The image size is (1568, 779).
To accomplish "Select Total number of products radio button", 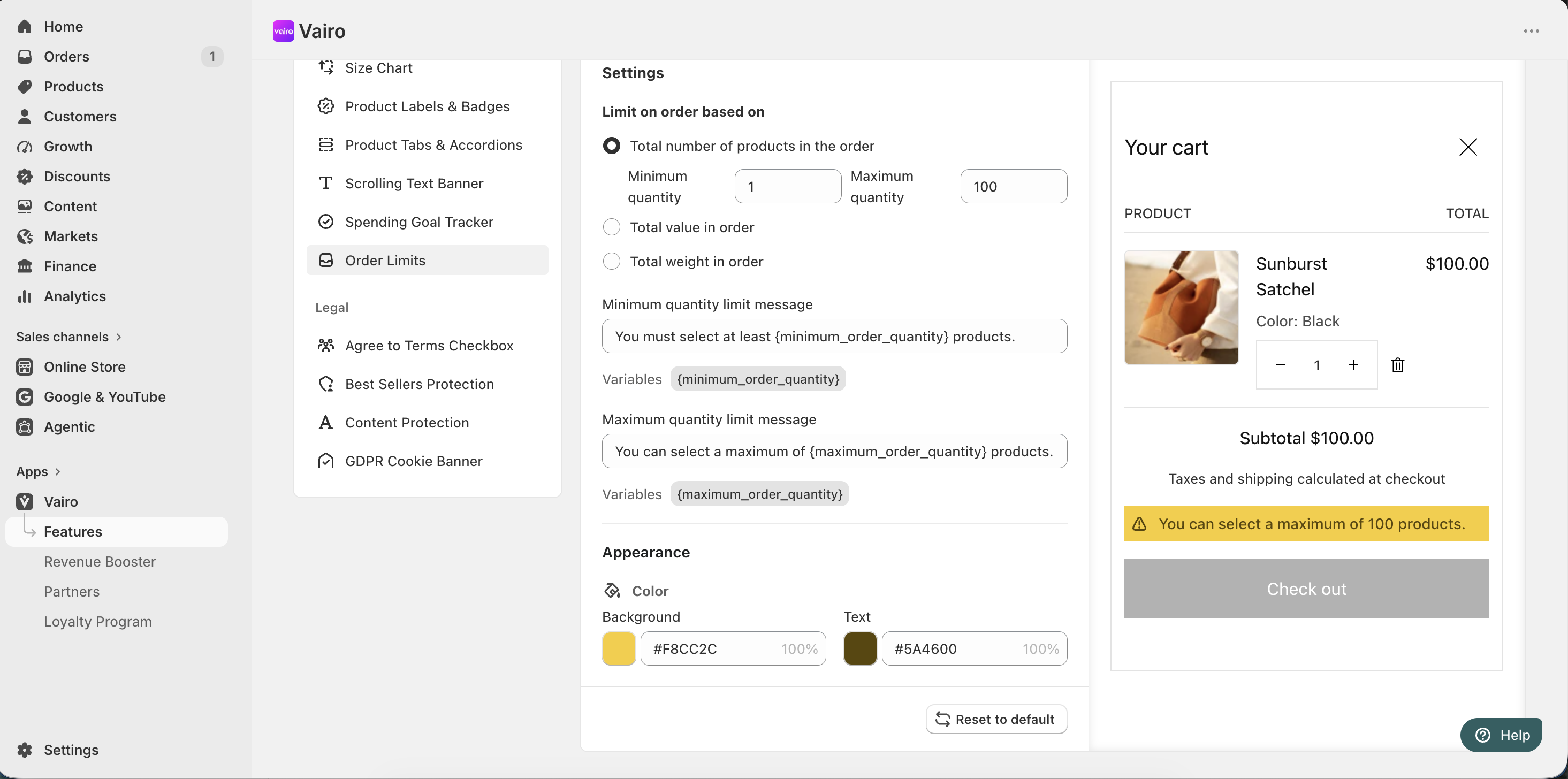I will click(611, 146).
